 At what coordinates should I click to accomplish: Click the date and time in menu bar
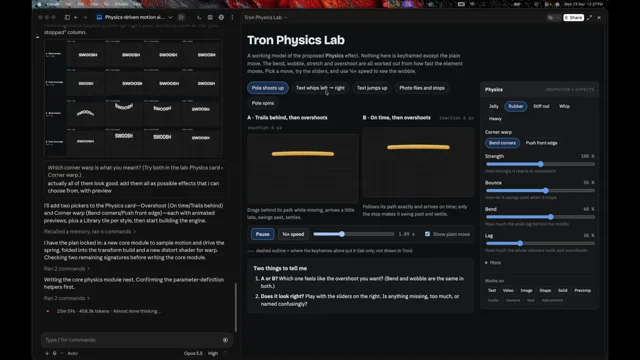click(x=584, y=4)
